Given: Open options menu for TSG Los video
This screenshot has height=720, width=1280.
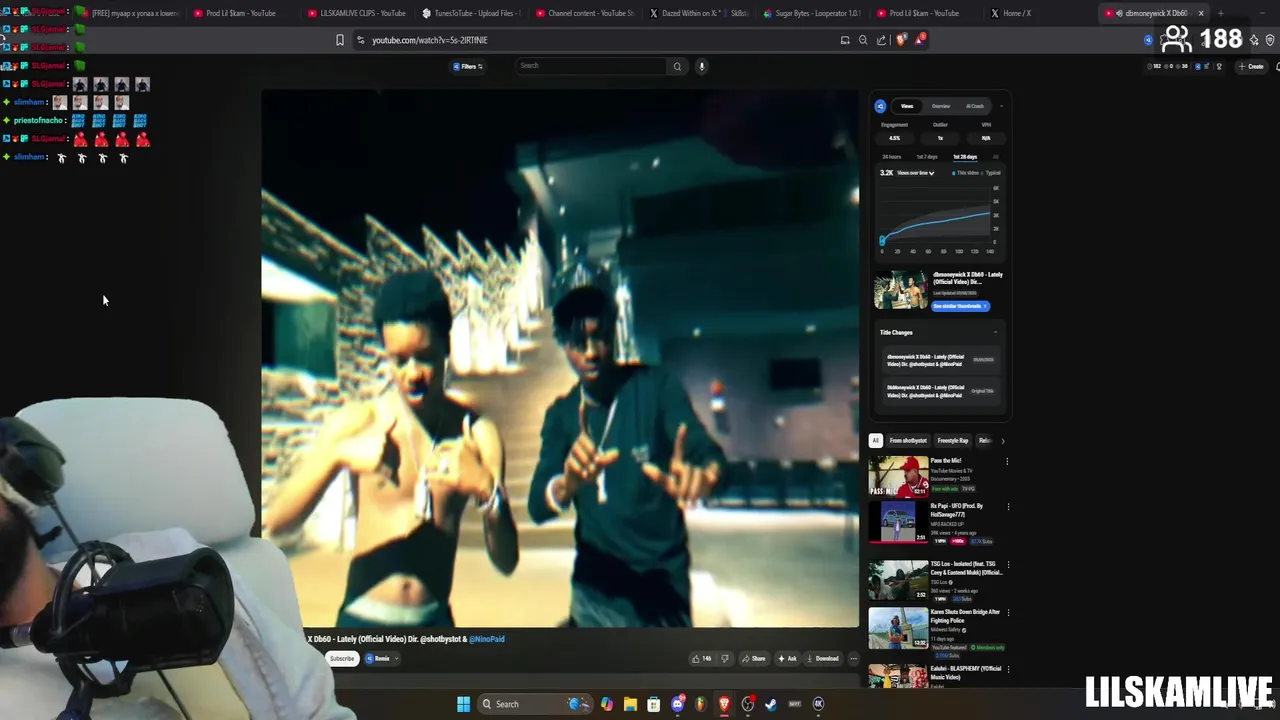Looking at the screenshot, I should tap(1007, 565).
